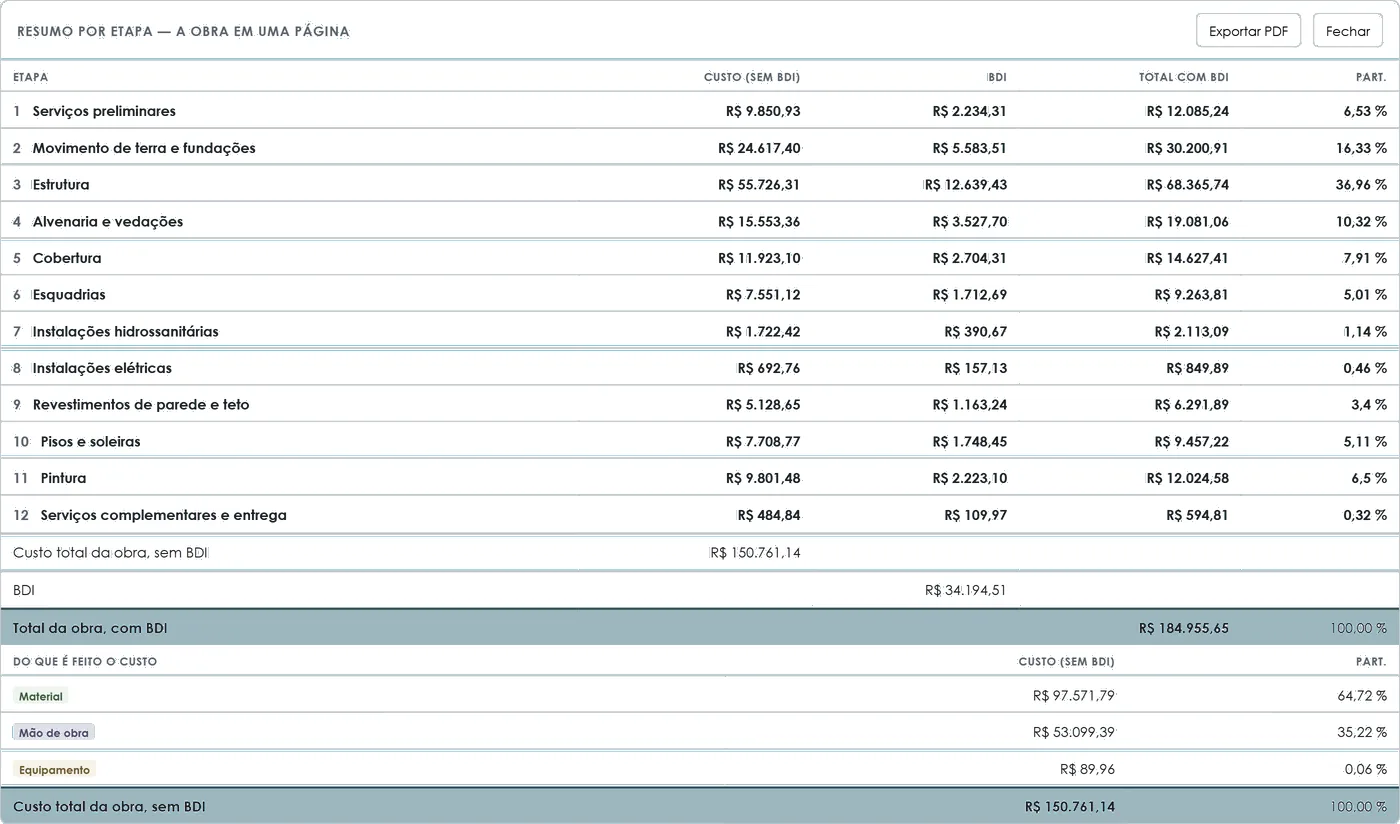The image size is (1400, 824).
Task: Select Estrutura cost value R$ 55.726,31
Action: click(759, 185)
